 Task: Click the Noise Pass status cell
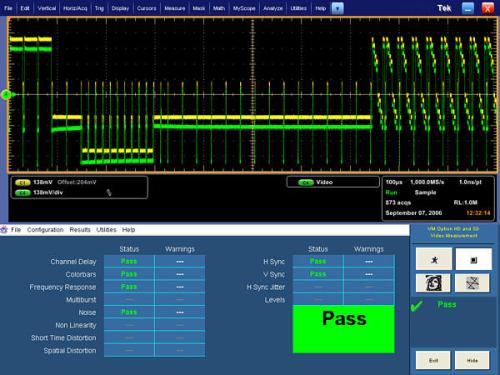[x=129, y=312]
